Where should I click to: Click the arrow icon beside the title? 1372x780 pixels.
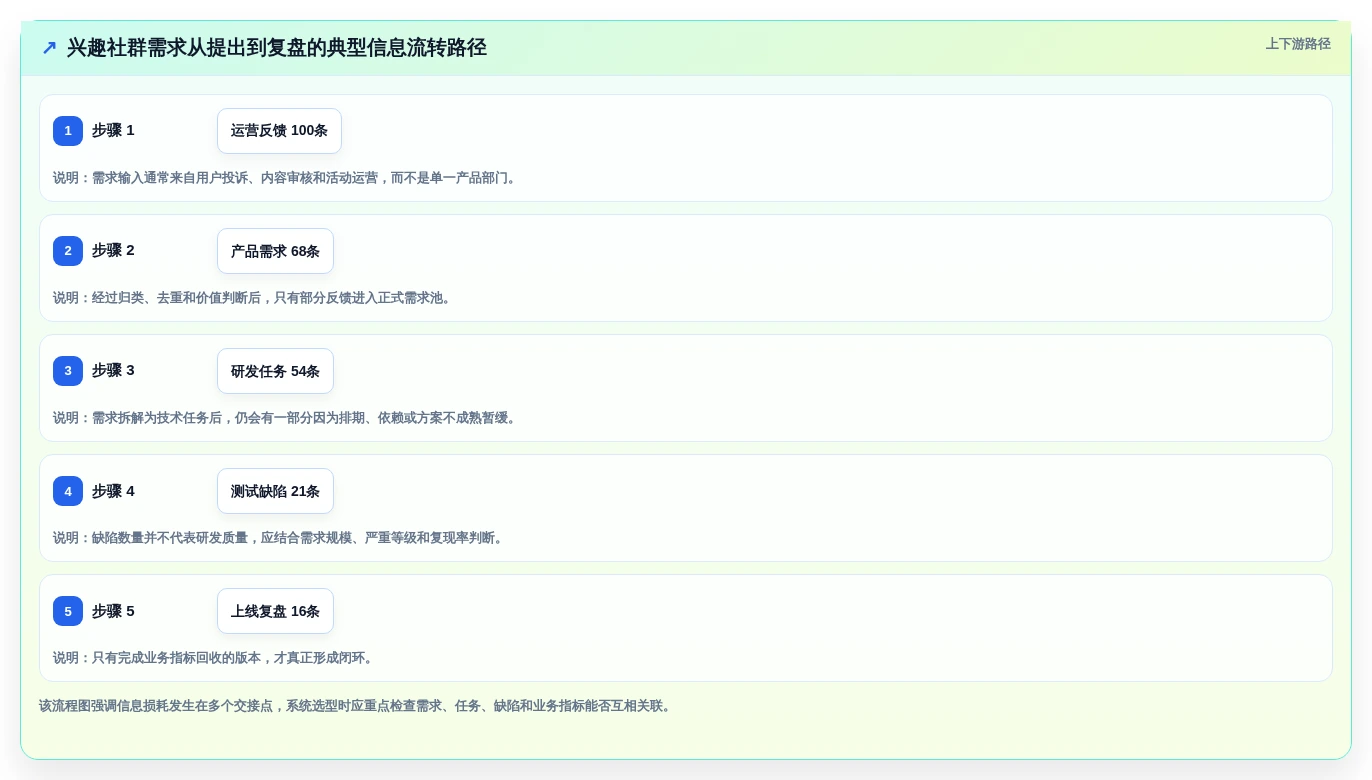(49, 48)
